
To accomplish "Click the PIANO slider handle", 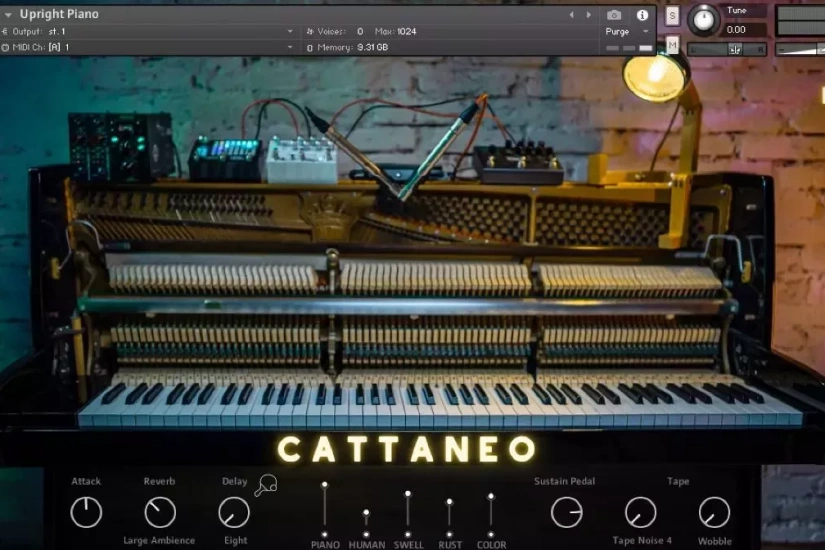I will 325,484.
